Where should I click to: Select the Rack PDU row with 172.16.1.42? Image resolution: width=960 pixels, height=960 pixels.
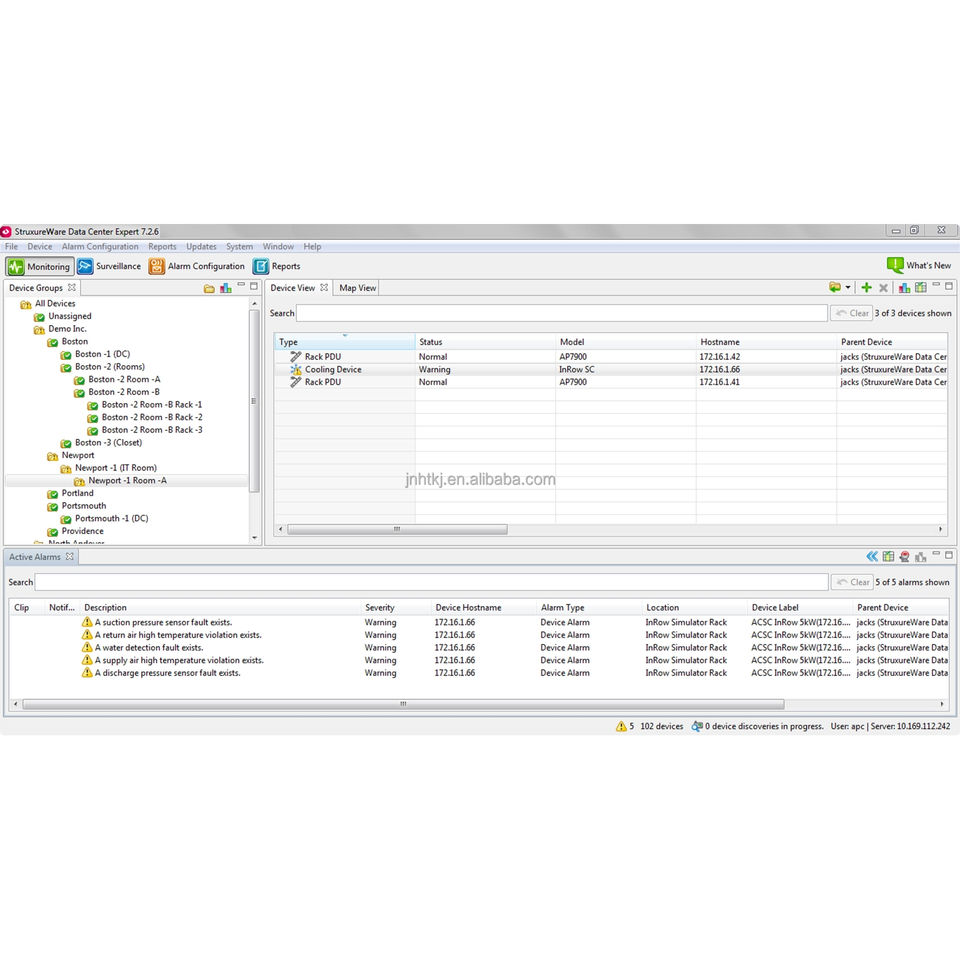coord(611,356)
